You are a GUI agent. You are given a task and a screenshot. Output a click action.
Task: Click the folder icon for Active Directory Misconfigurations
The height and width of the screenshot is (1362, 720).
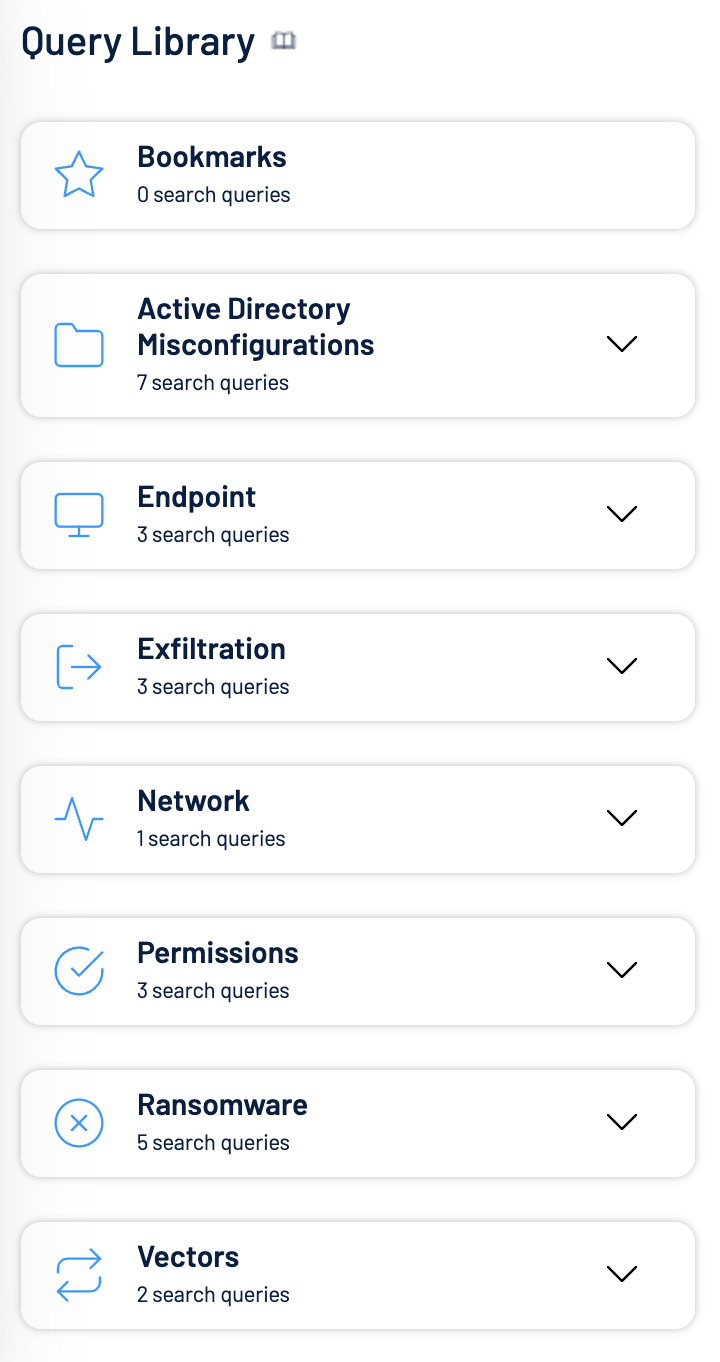(79, 345)
